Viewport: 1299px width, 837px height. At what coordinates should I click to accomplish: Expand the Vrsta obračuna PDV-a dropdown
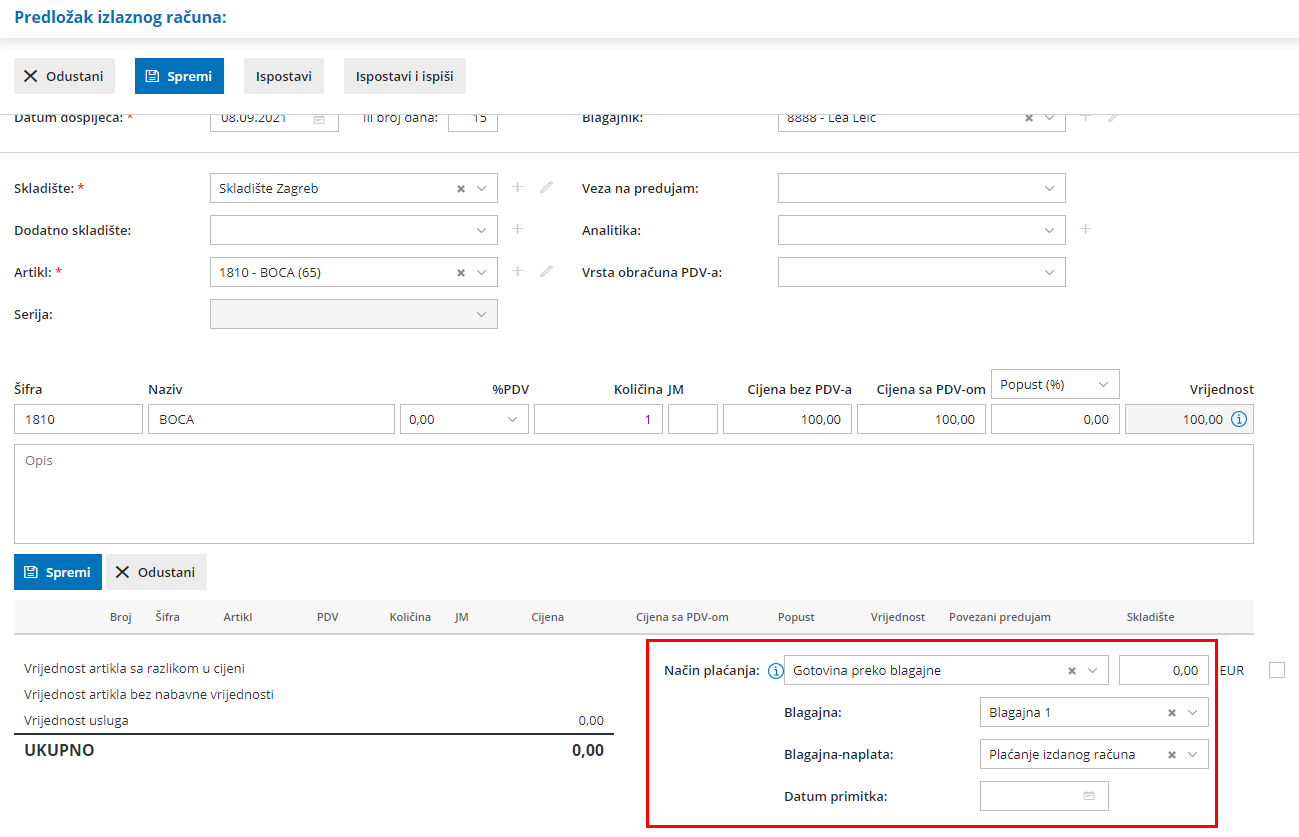(x=1050, y=272)
